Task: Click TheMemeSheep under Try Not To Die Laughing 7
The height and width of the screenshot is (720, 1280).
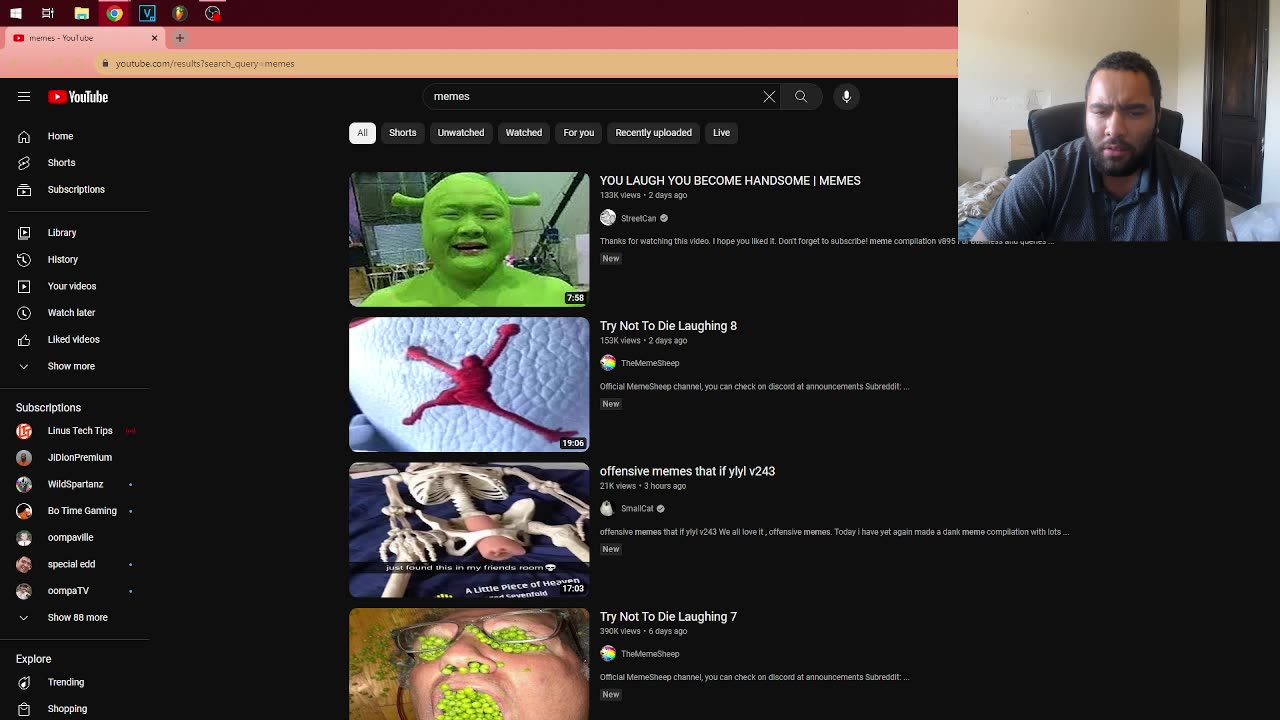Action: click(650, 654)
